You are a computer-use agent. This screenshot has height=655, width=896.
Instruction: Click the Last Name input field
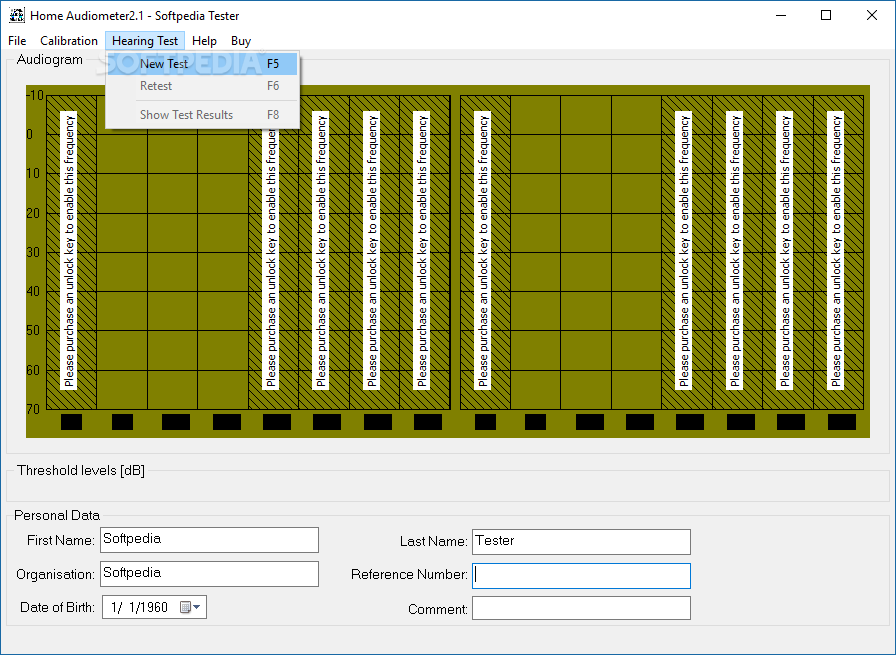pos(581,542)
